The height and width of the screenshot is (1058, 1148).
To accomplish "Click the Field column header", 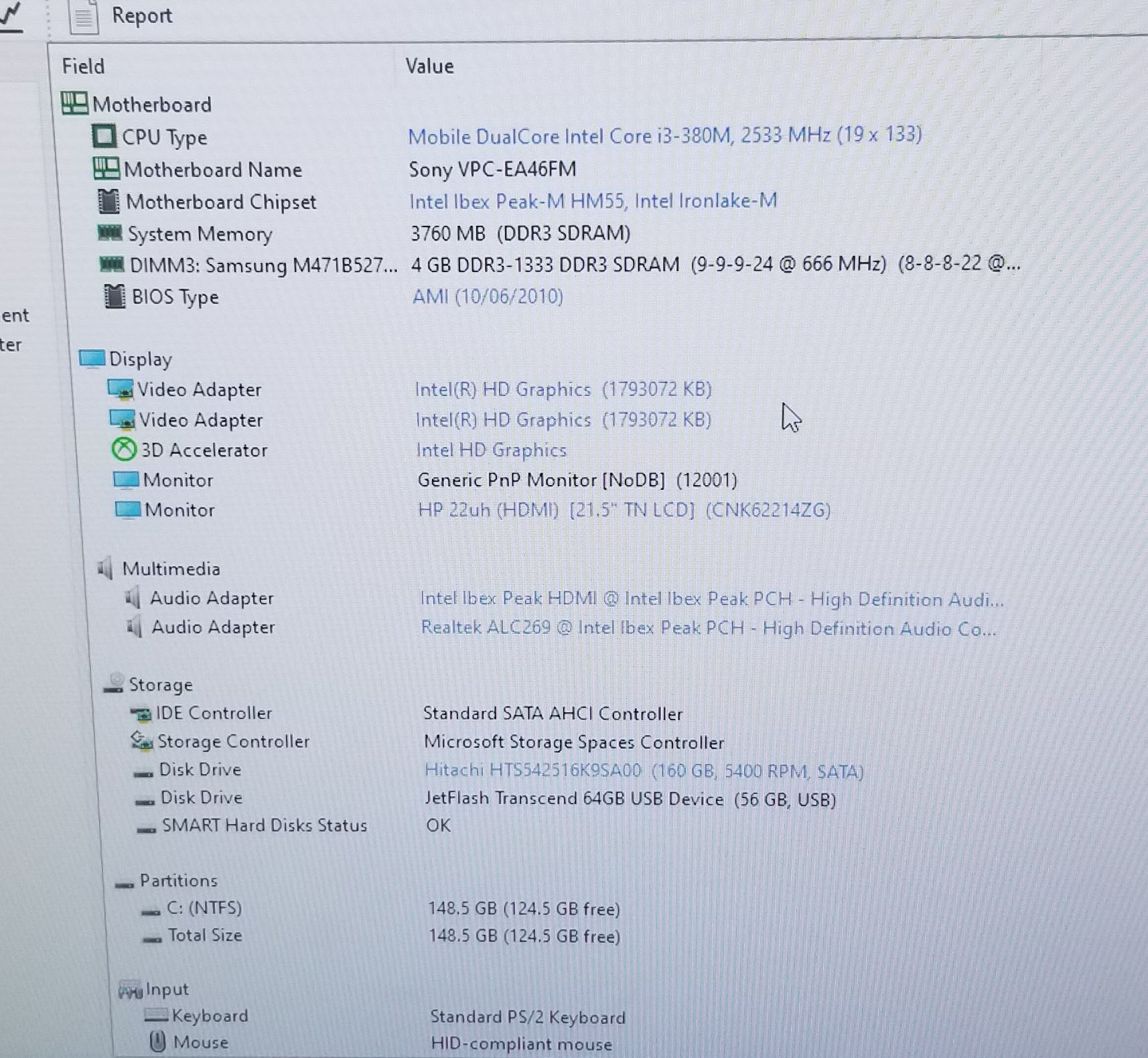I will [x=83, y=66].
